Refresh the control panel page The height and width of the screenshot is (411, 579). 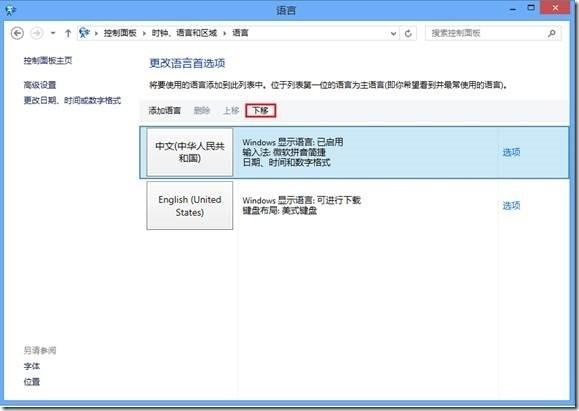point(408,34)
